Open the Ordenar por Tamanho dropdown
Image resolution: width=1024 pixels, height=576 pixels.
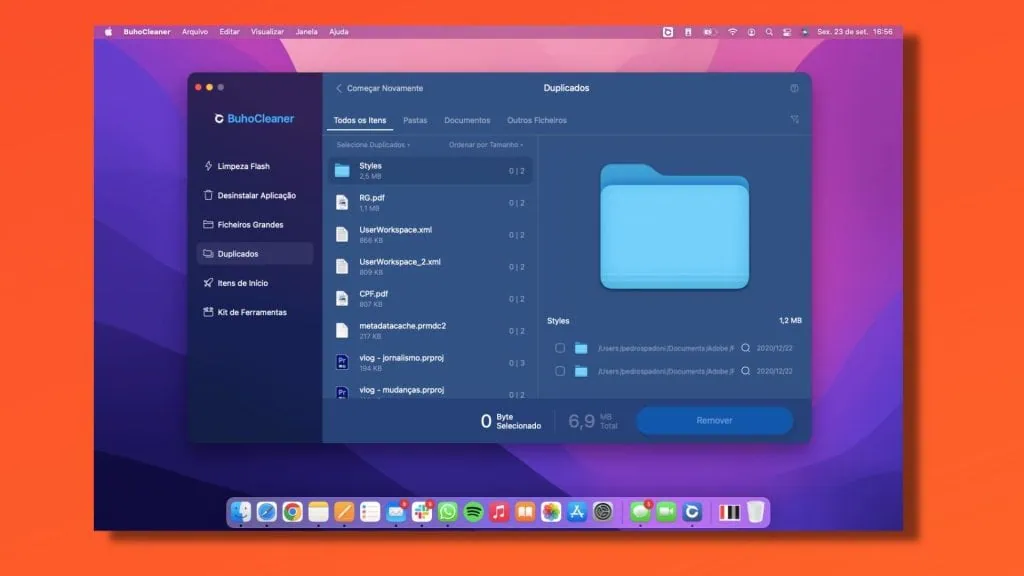(486, 143)
